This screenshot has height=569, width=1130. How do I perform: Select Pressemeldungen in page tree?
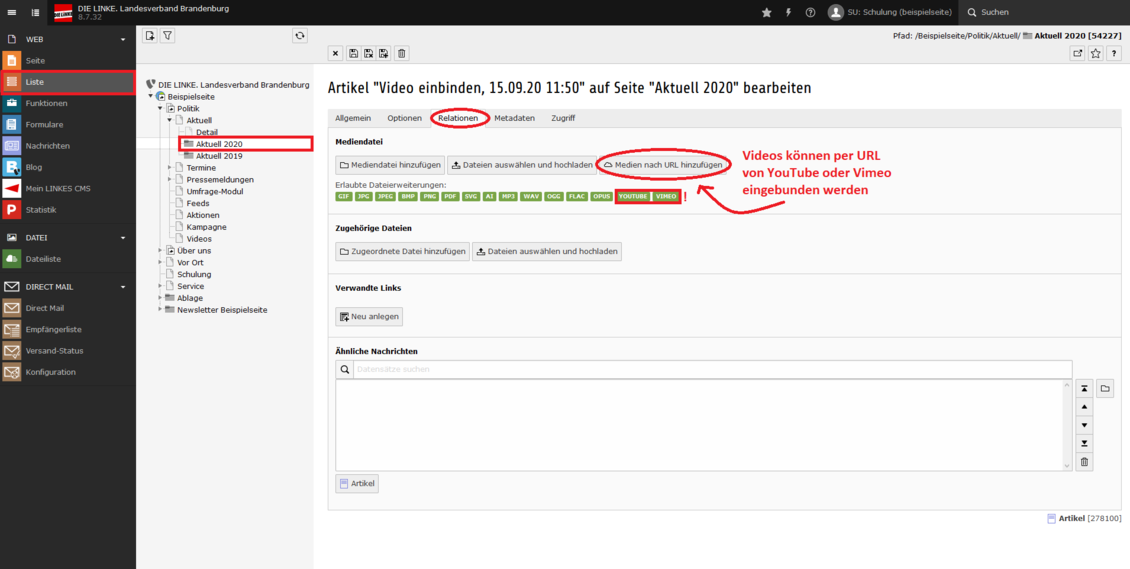coord(220,179)
